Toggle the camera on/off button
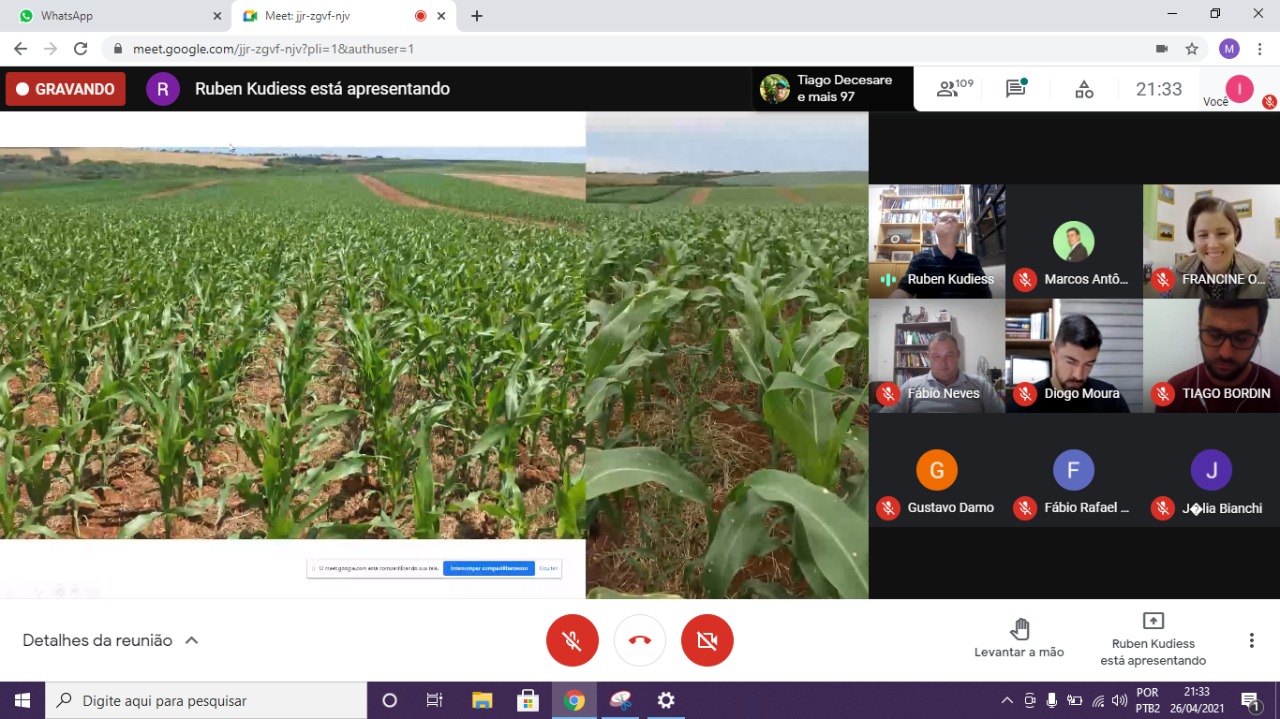Screen dimensions: 1280x719 [707, 640]
